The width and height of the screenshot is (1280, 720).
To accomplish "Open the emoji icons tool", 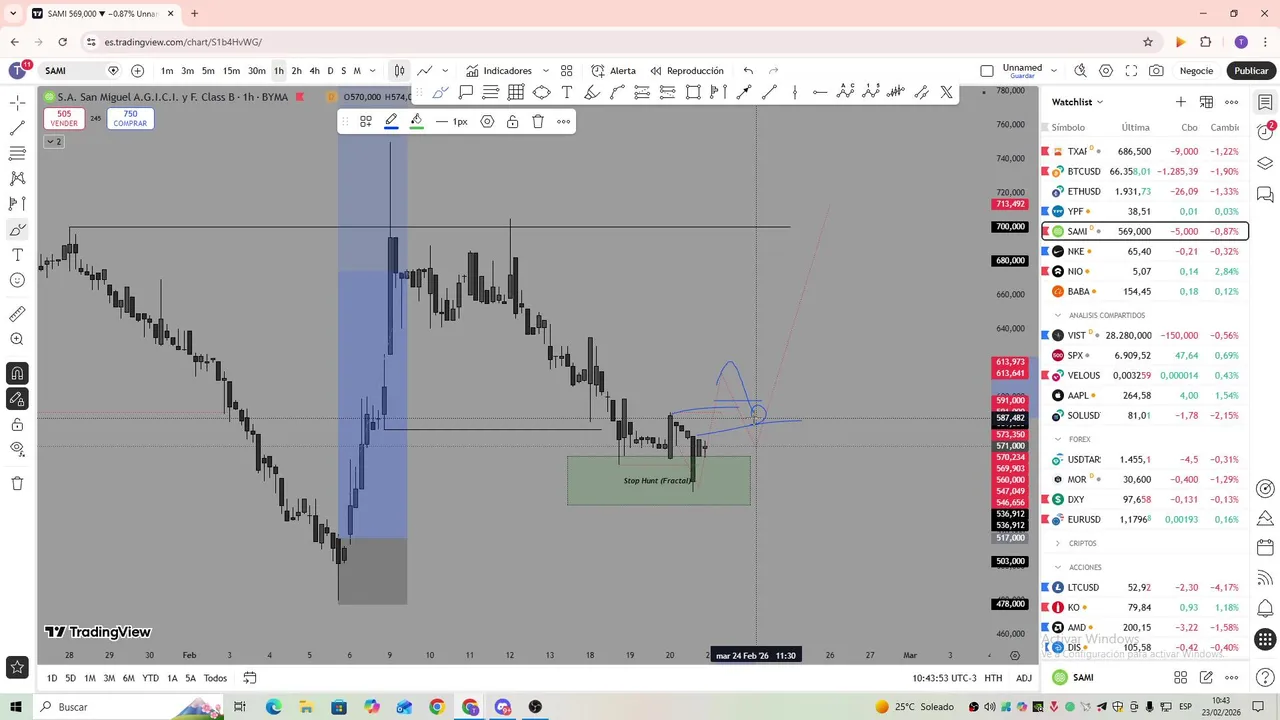I will pyautogui.click(x=18, y=280).
